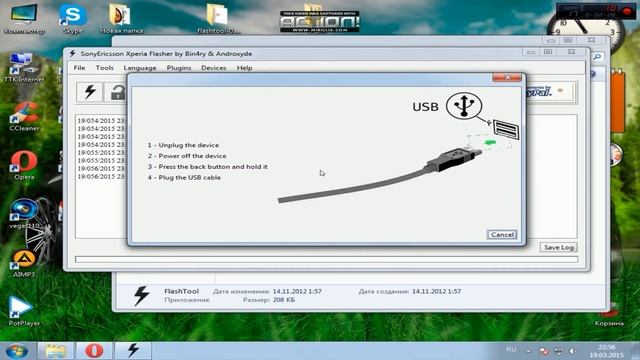Click the last log entry 19/056/2015
This screenshot has width=640, height=360.
point(101,177)
